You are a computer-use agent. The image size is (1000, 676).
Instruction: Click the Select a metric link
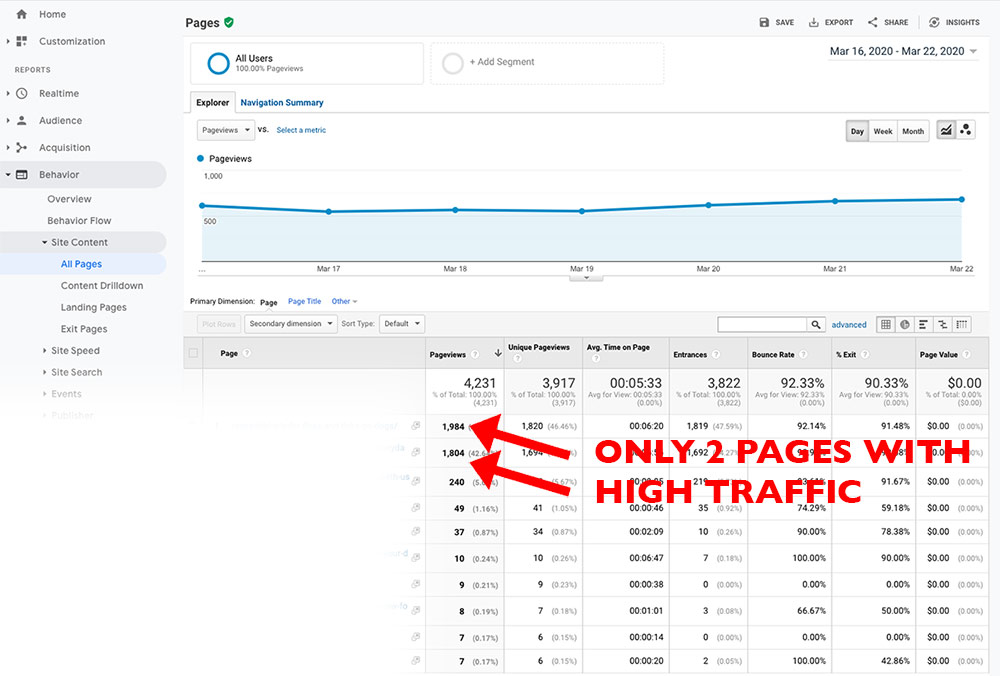301,130
